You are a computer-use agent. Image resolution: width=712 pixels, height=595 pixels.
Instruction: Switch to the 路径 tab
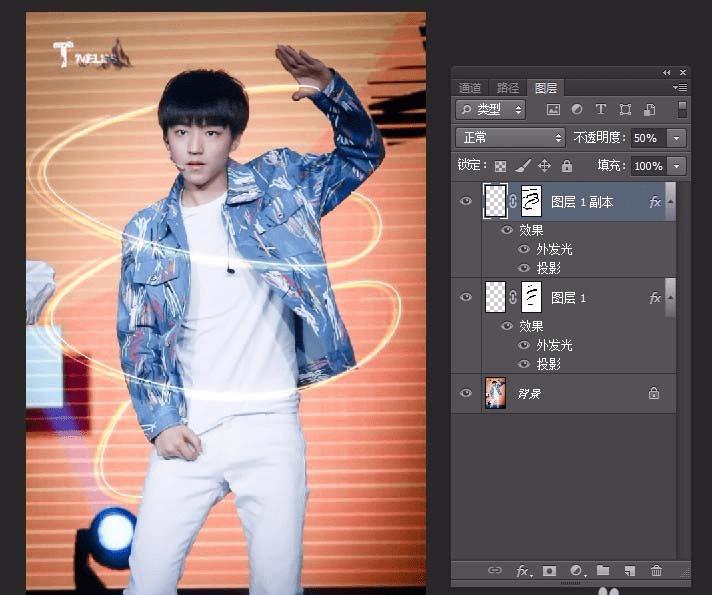[x=508, y=87]
